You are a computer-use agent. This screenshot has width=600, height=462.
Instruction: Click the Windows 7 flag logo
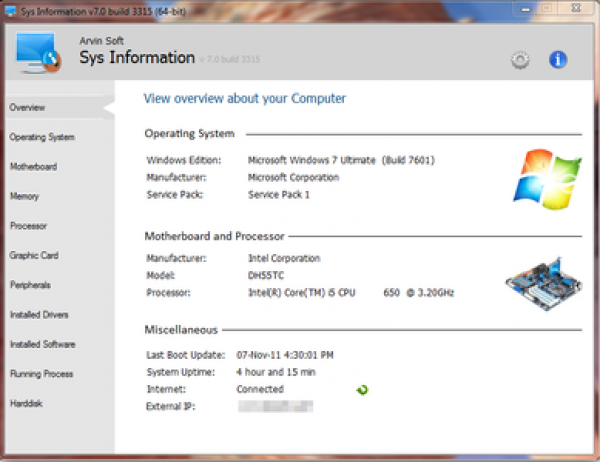click(x=547, y=179)
